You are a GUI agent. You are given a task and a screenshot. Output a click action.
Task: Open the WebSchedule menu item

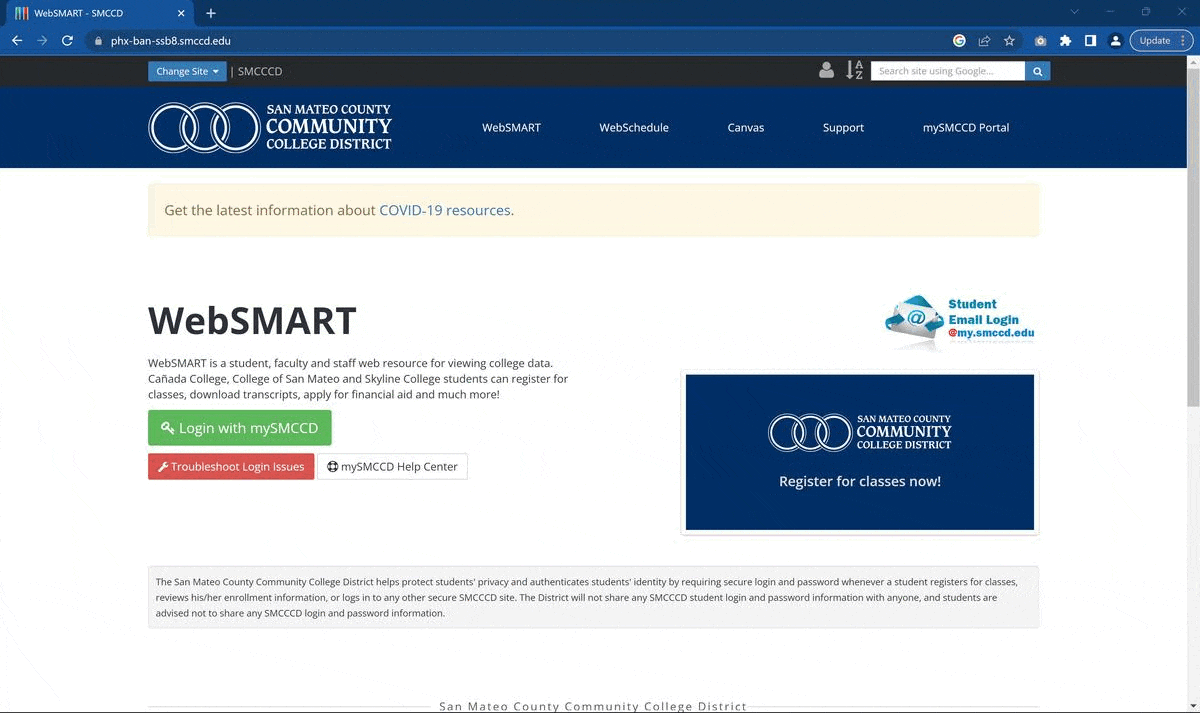coord(634,128)
